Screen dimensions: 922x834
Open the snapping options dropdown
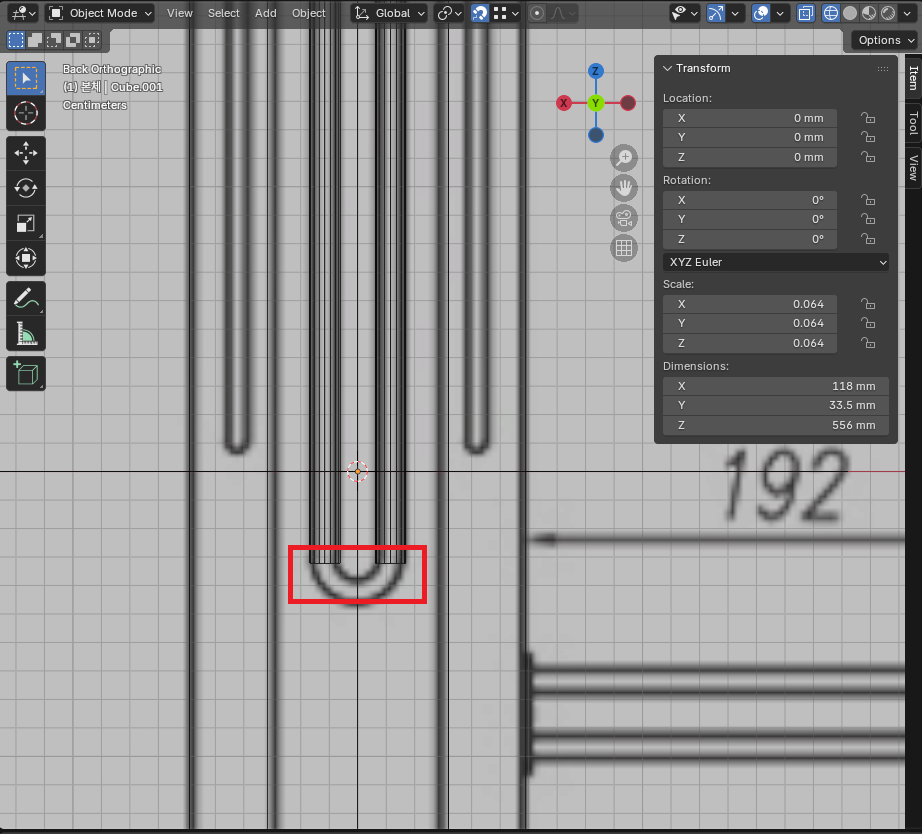(x=506, y=13)
